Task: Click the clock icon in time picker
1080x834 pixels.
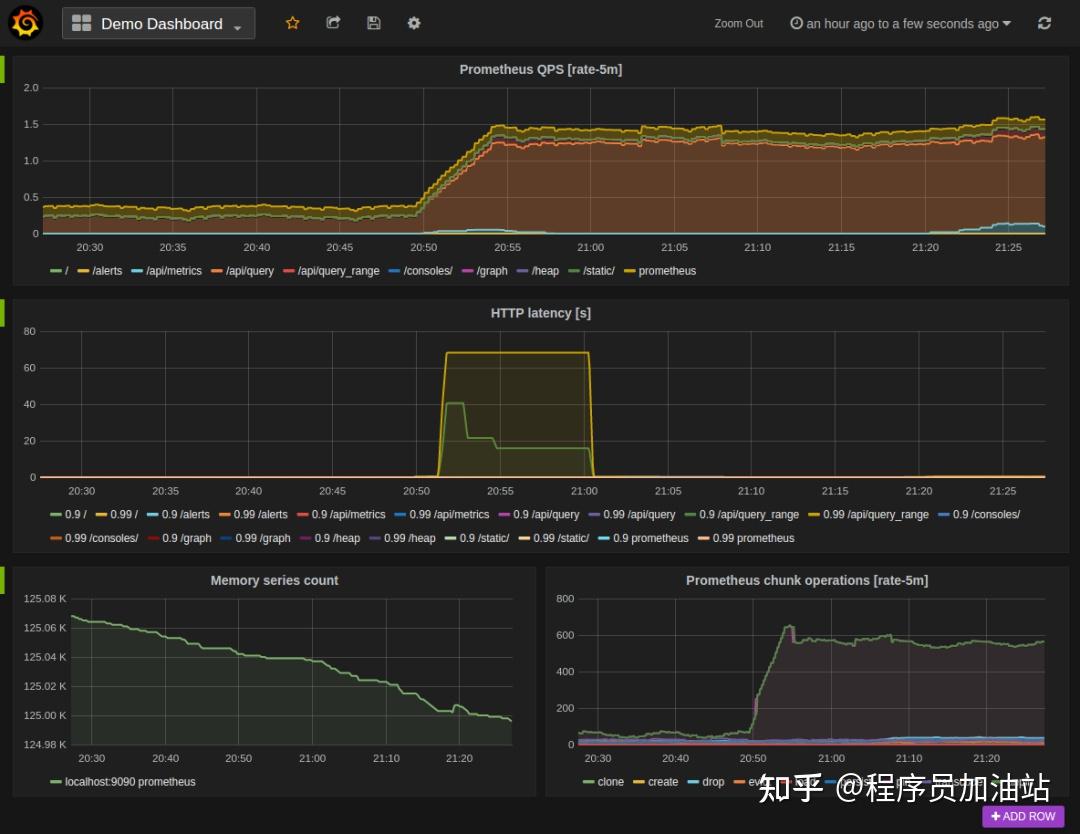Action: click(x=796, y=23)
